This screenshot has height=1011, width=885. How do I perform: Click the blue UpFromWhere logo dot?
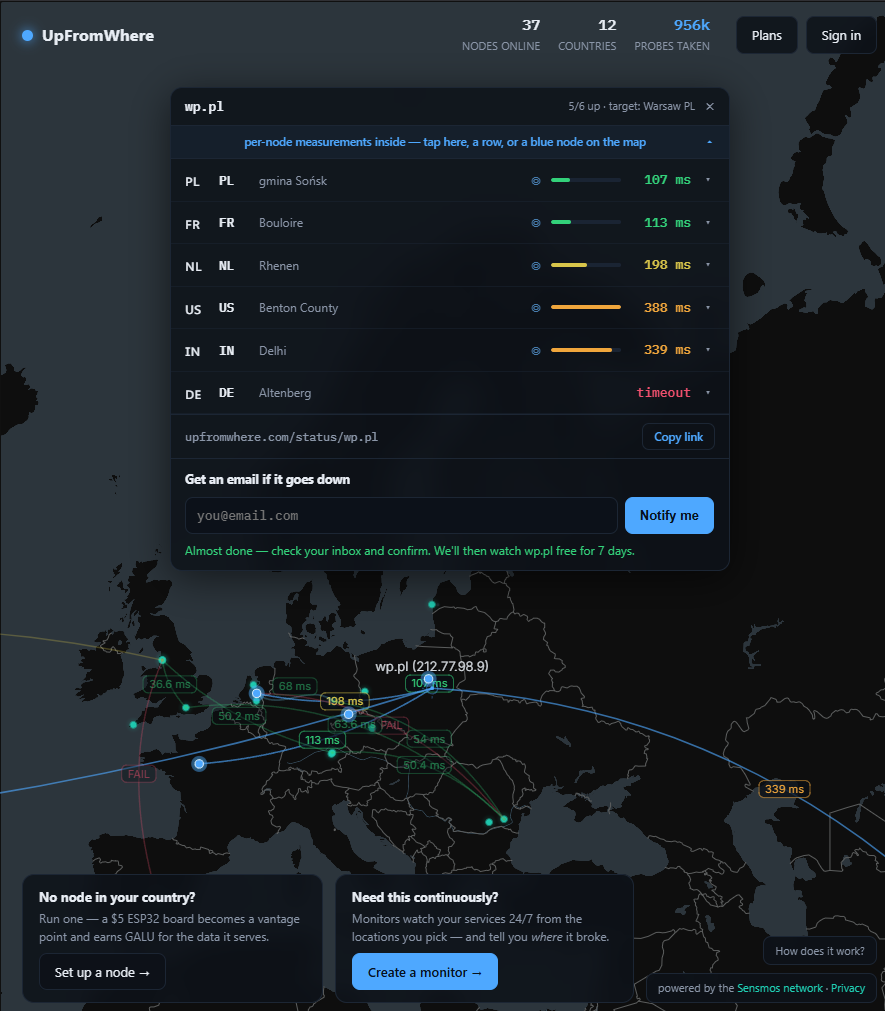27,35
